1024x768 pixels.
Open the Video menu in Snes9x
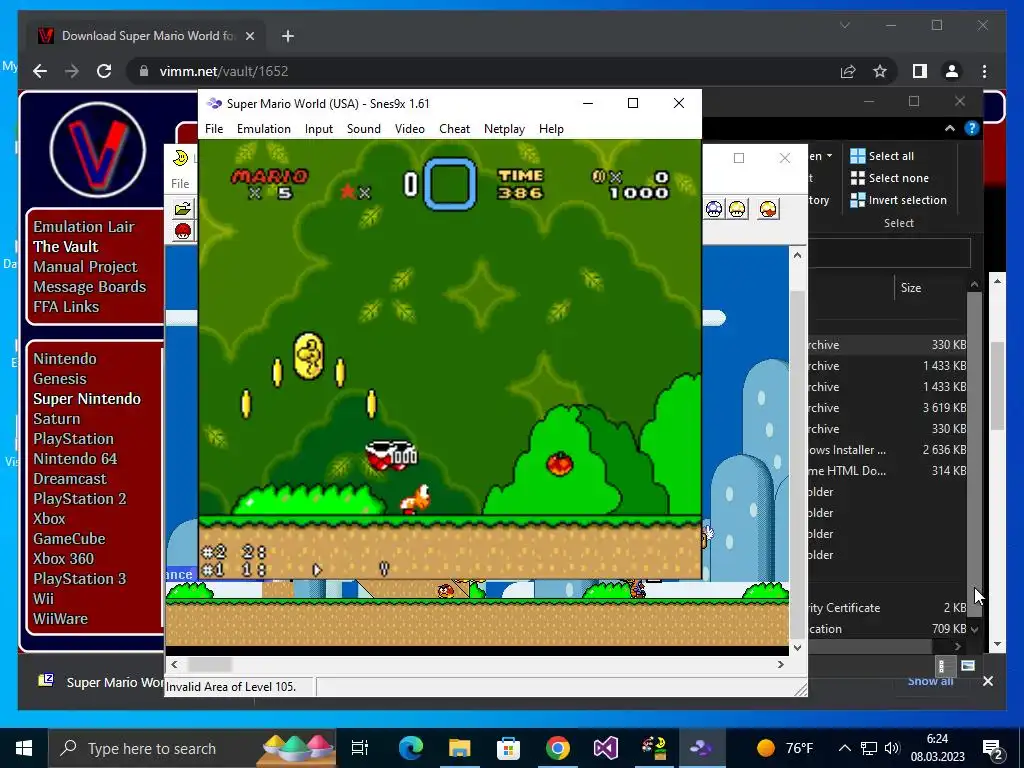pyautogui.click(x=409, y=129)
